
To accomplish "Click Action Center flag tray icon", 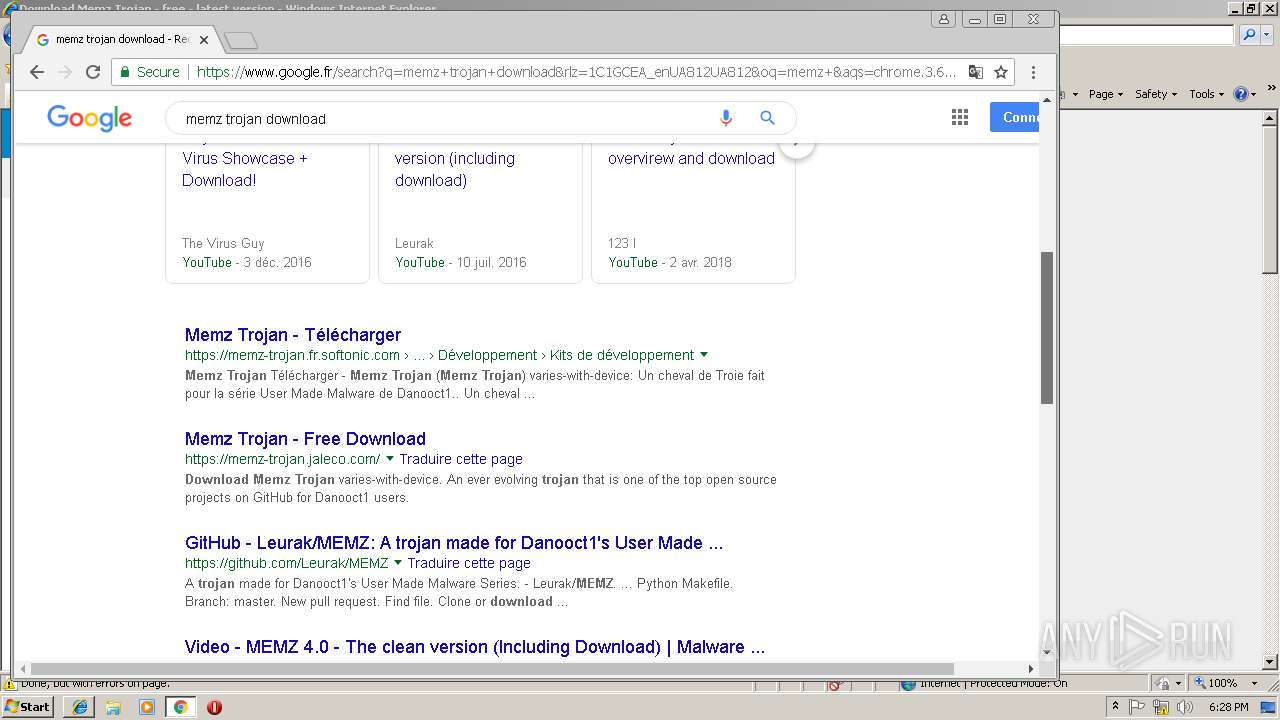I will click(1138, 707).
